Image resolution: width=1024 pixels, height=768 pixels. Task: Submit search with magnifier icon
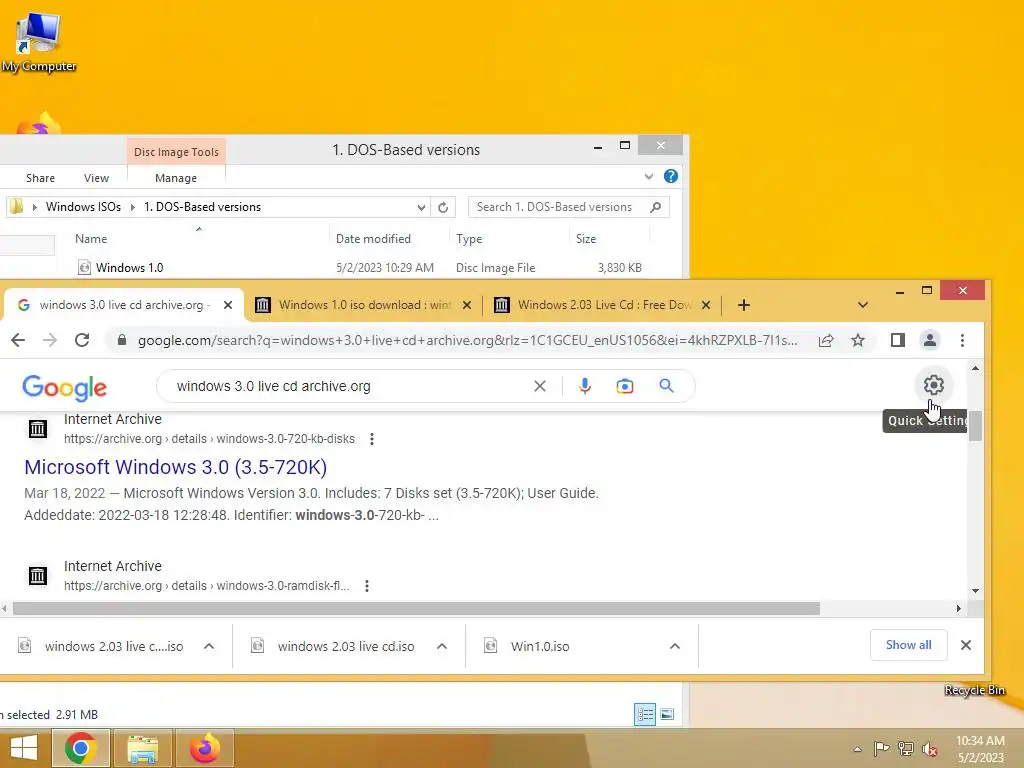click(x=666, y=386)
